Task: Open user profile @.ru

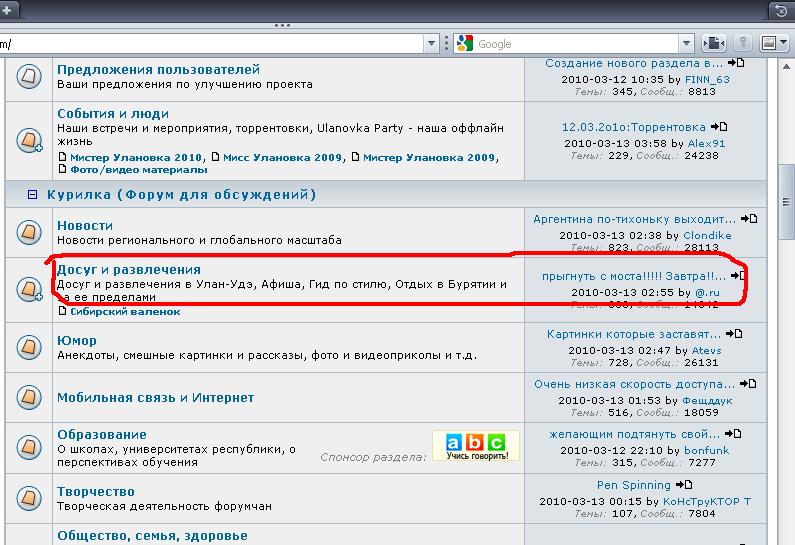Action: [707, 293]
